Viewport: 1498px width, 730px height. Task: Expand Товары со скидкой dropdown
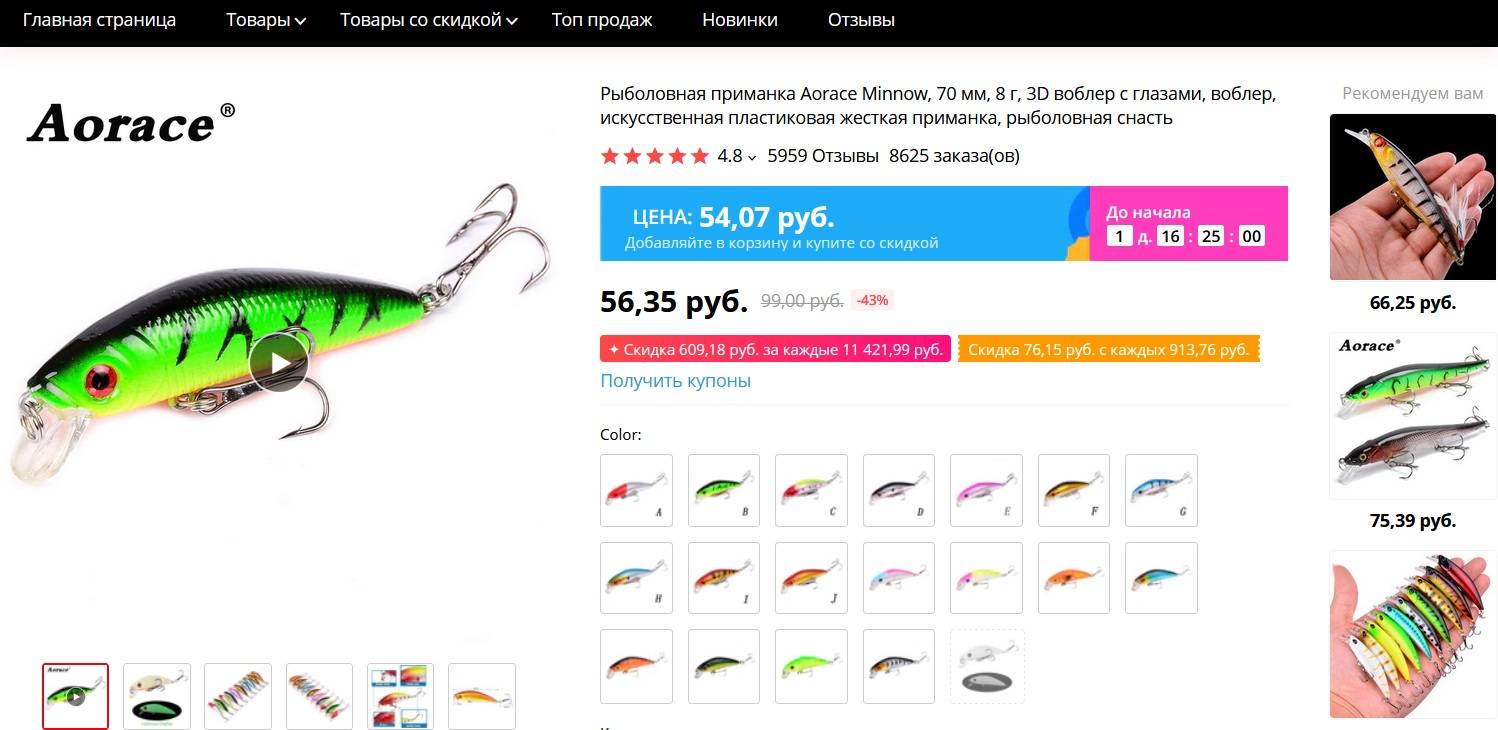(x=429, y=20)
